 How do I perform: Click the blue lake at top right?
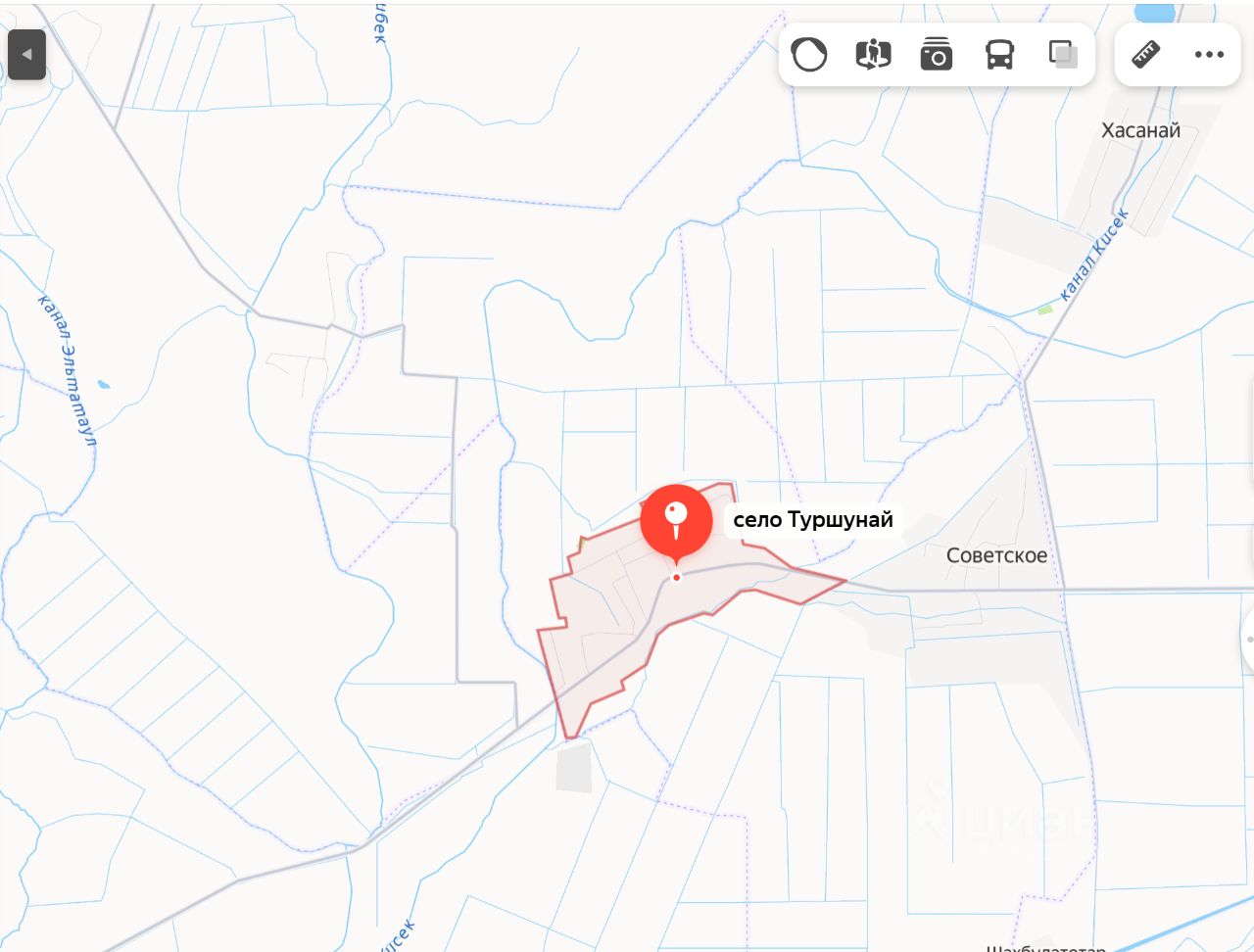coord(1154,13)
